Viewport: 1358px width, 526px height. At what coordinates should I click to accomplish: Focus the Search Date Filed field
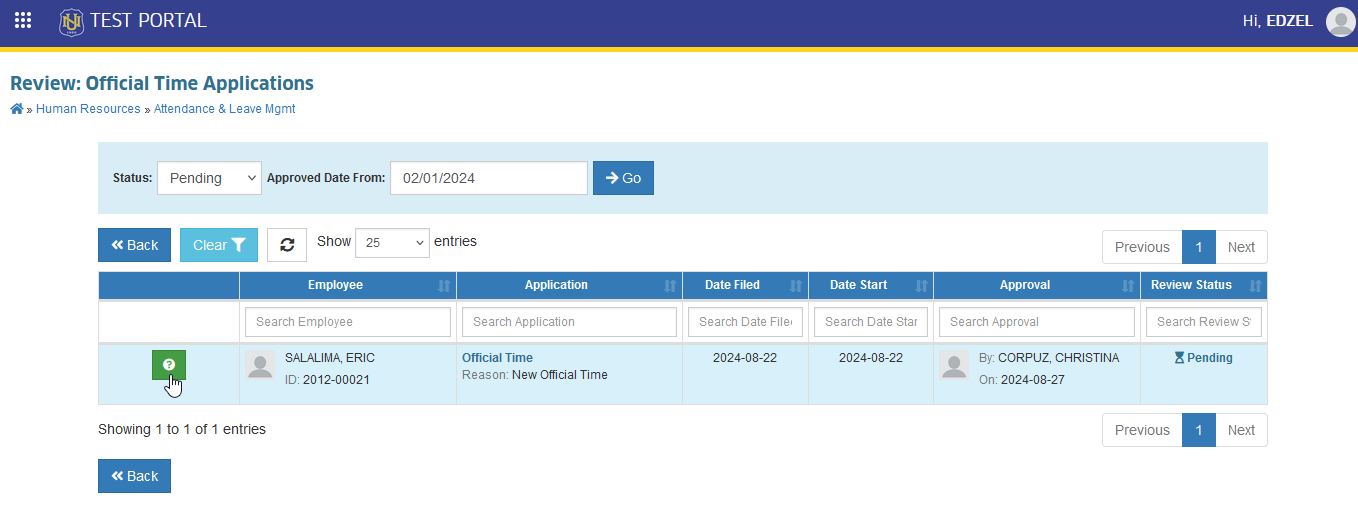pos(745,322)
